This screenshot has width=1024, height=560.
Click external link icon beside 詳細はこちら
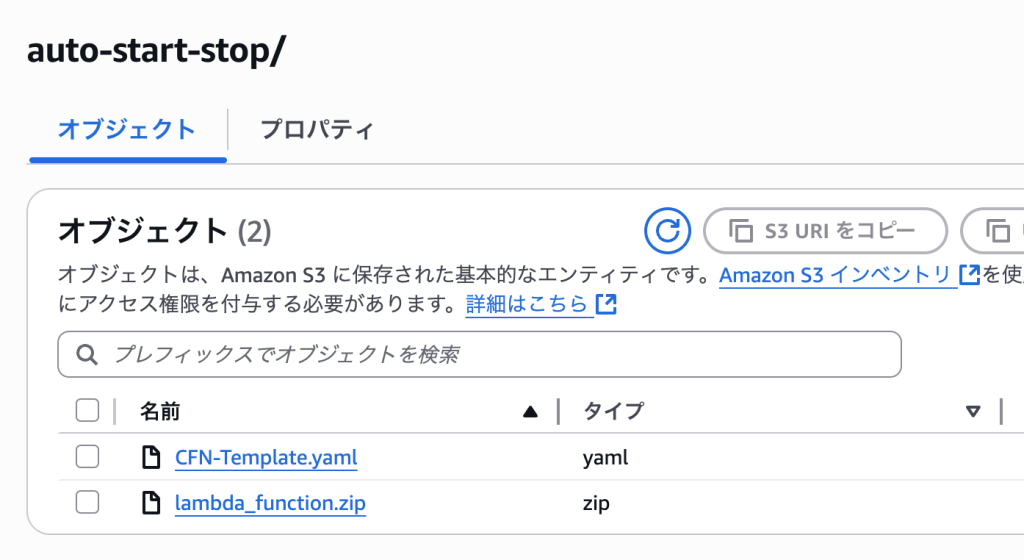[x=606, y=304]
